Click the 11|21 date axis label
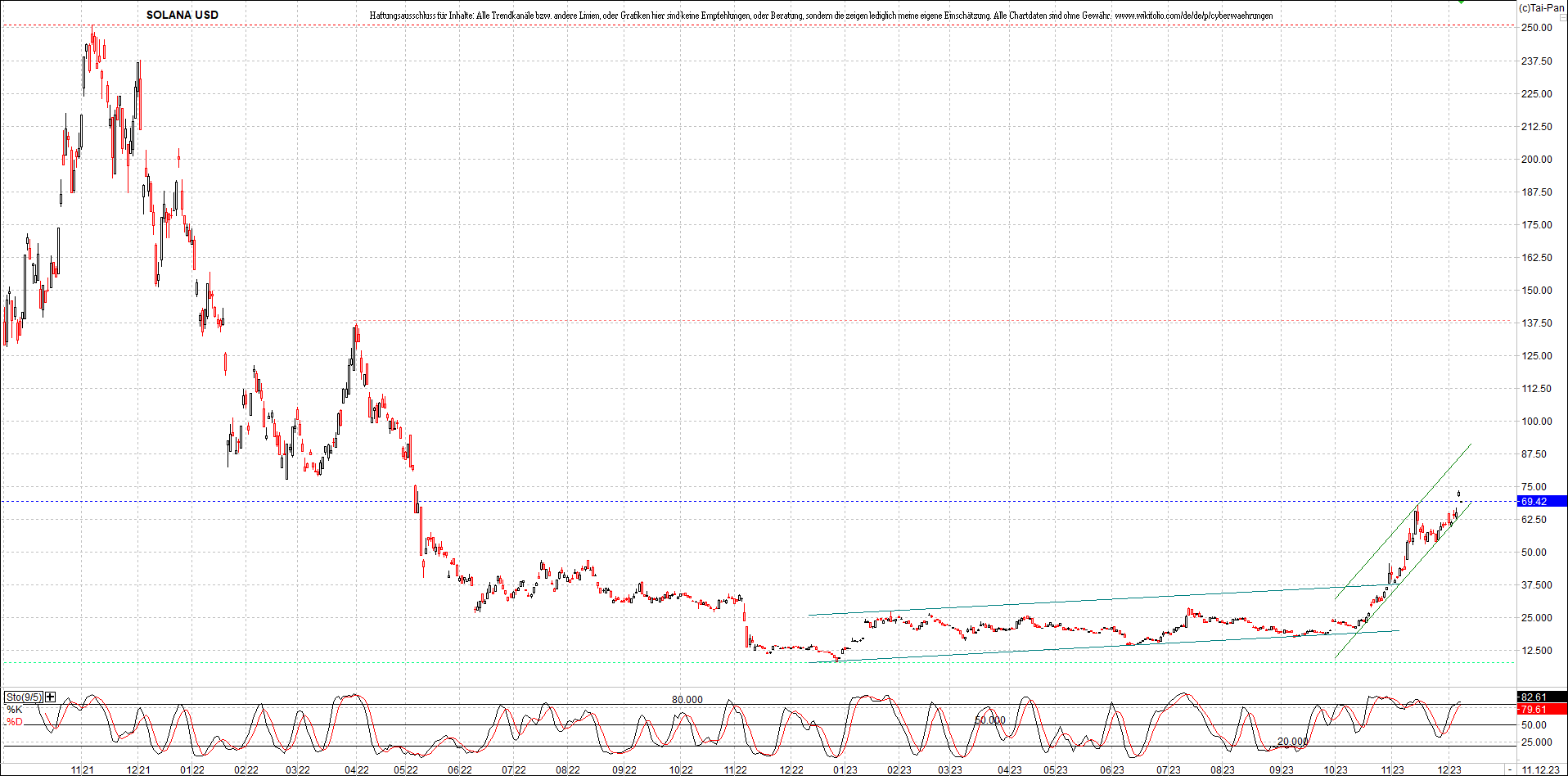Viewport: 1568px width, 776px height. (82, 770)
